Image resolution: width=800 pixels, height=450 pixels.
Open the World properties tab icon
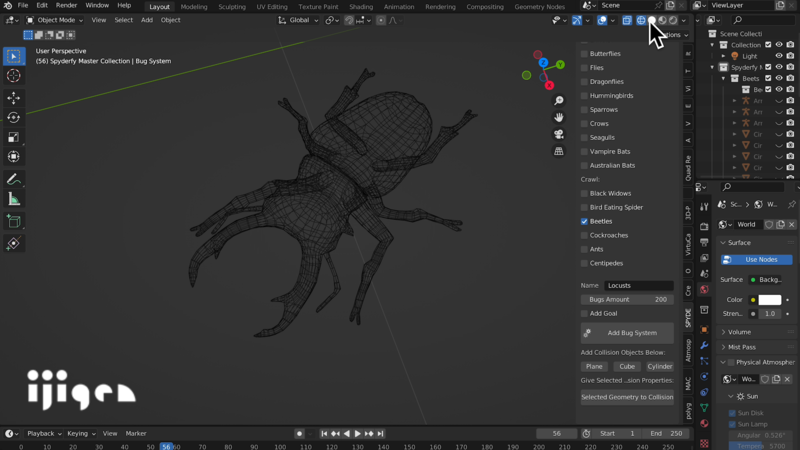(x=704, y=289)
